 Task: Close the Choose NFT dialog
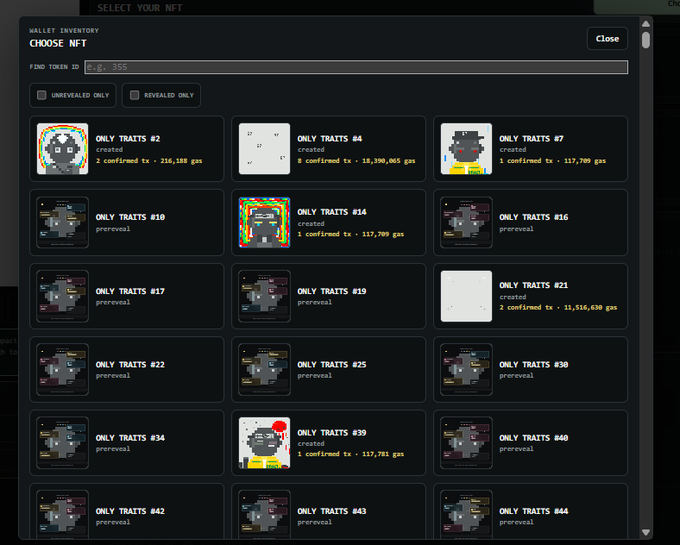click(607, 39)
